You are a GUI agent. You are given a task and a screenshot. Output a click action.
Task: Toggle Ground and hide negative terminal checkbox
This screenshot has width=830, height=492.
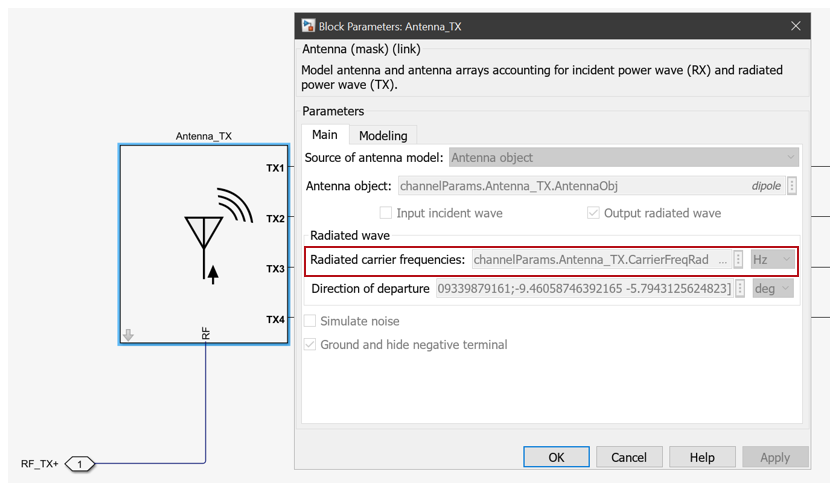[x=310, y=344]
